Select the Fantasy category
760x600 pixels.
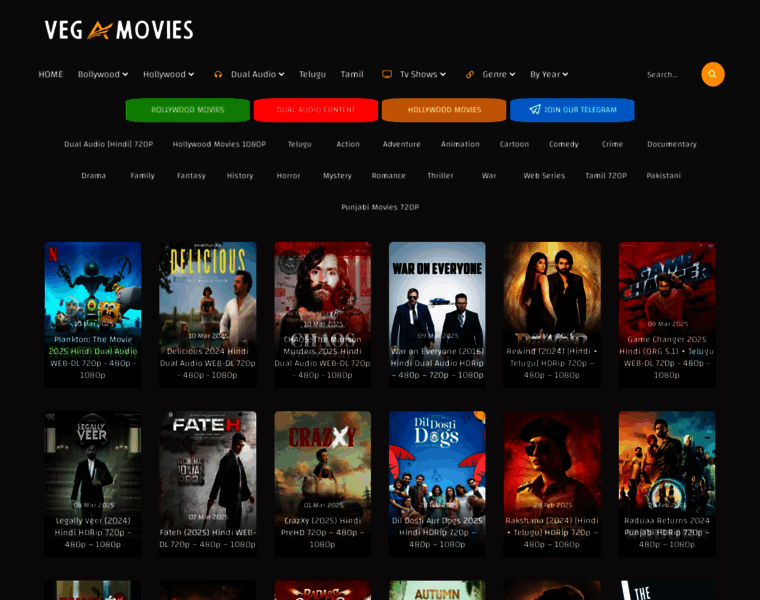[x=191, y=175]
